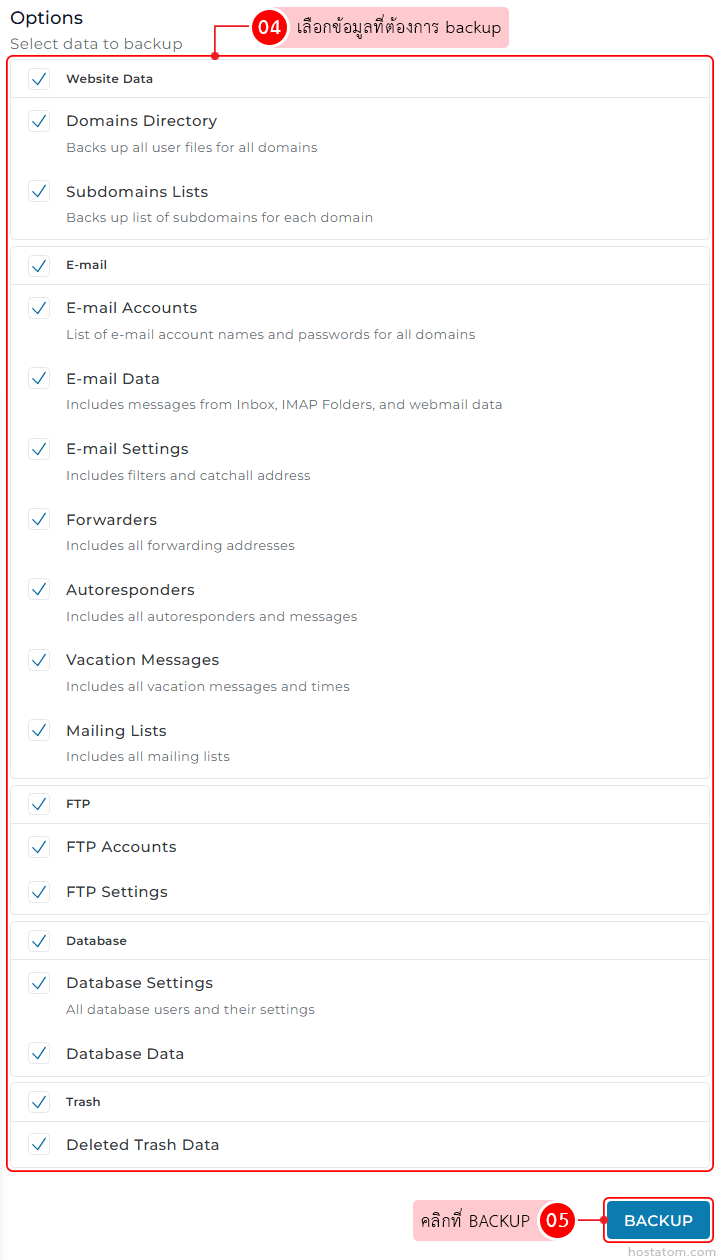
Task: Deselect the E-mail Data checkbox
Action: 39,378
